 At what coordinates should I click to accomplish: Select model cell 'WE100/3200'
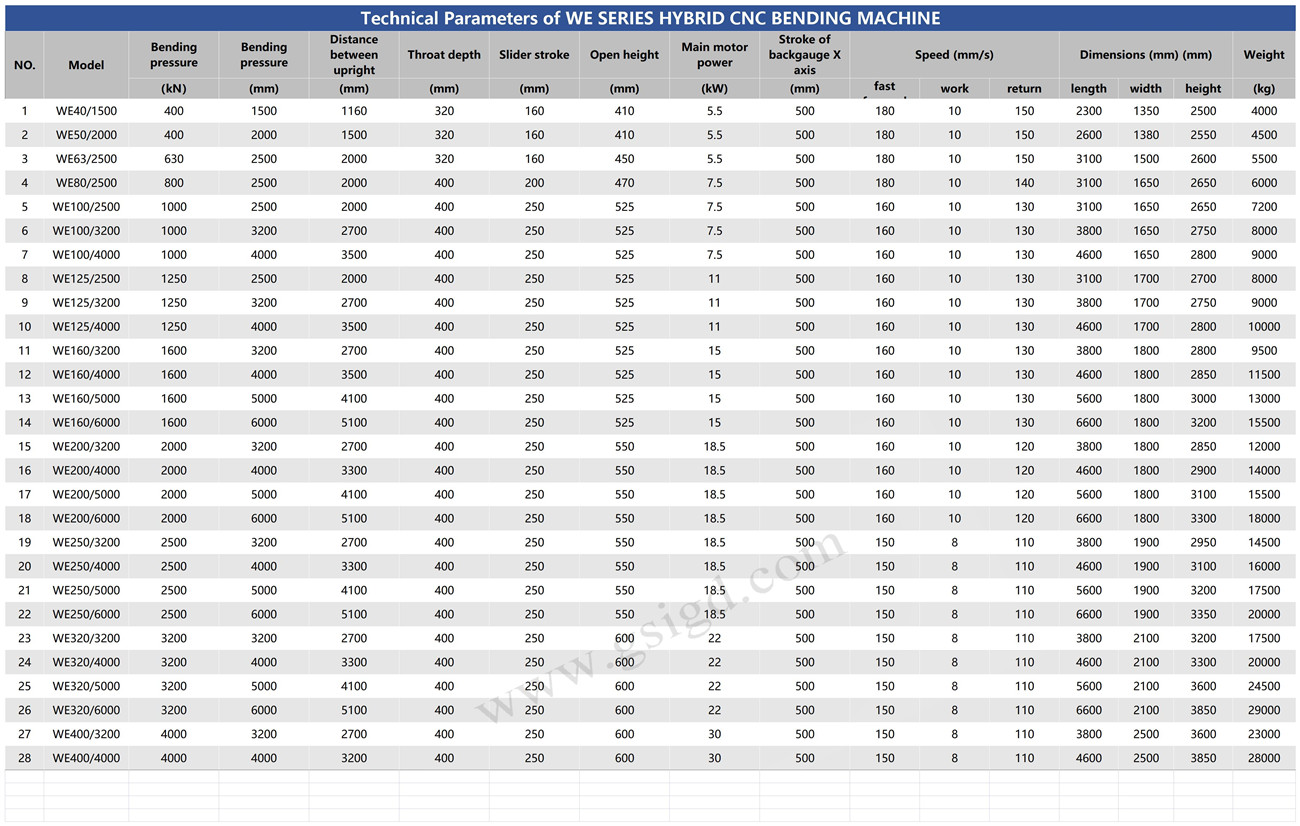(86, 231)
